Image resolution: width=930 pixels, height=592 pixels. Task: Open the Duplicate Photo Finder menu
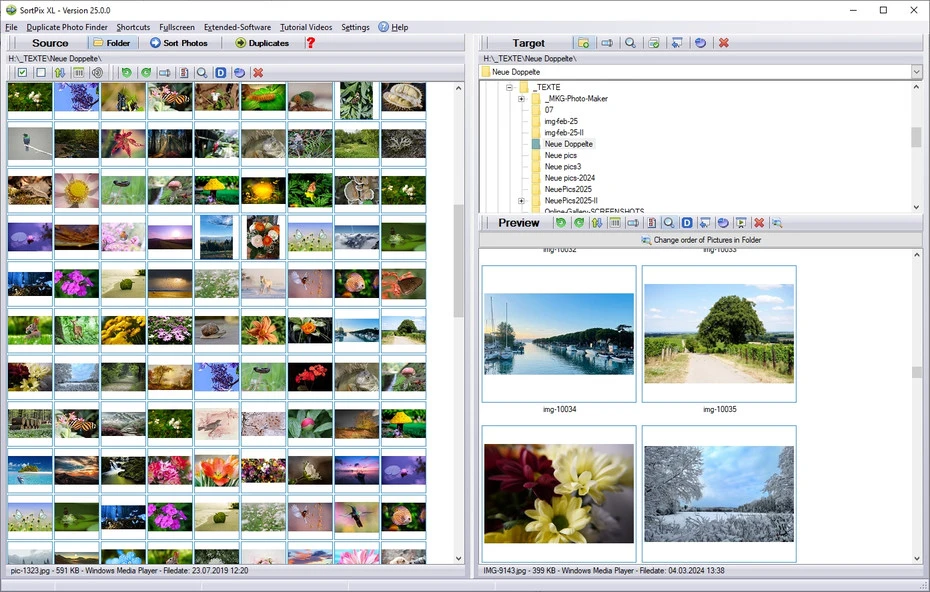[x=66, y=27]
